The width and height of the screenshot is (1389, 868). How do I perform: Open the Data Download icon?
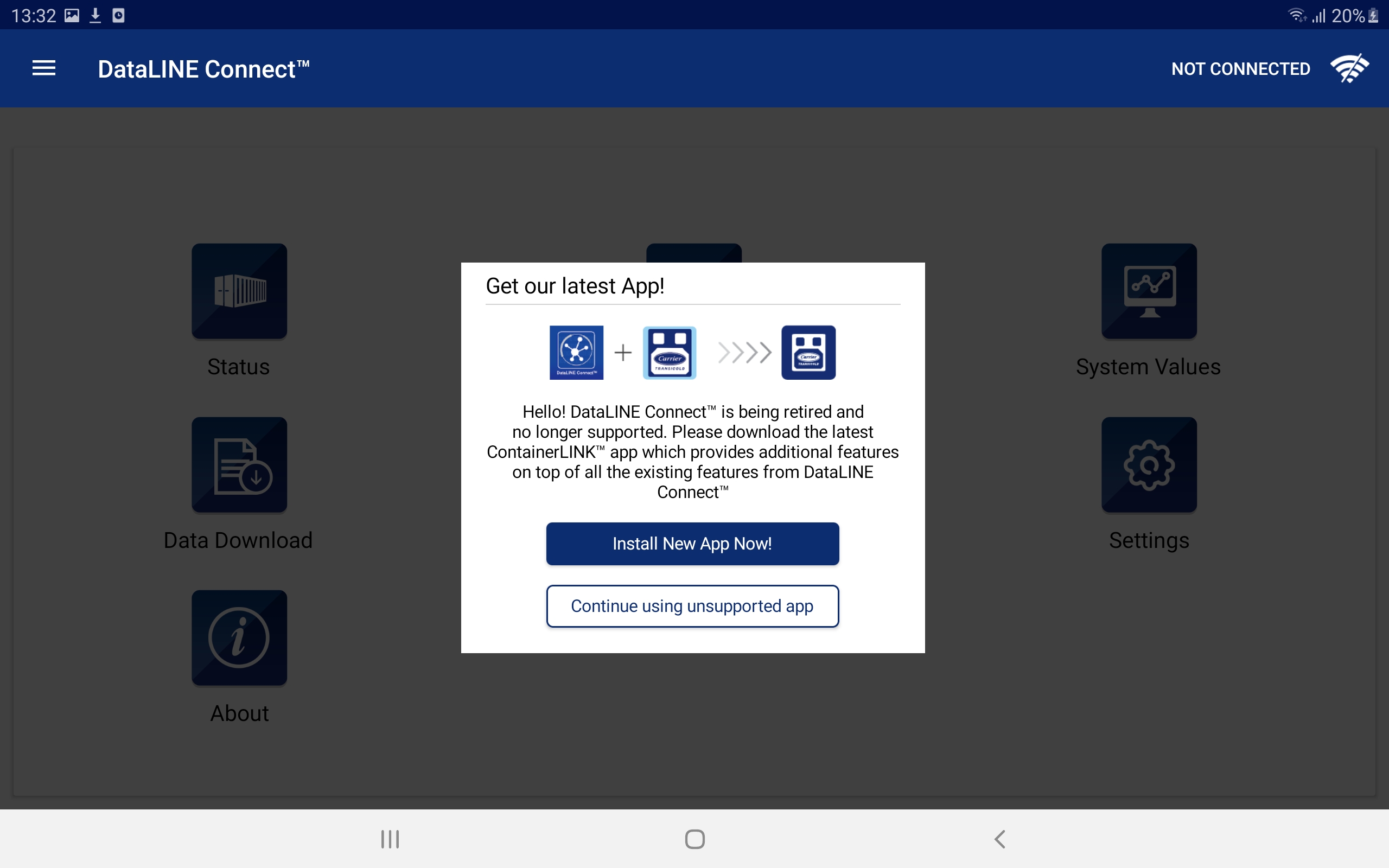tap(239, 464)
